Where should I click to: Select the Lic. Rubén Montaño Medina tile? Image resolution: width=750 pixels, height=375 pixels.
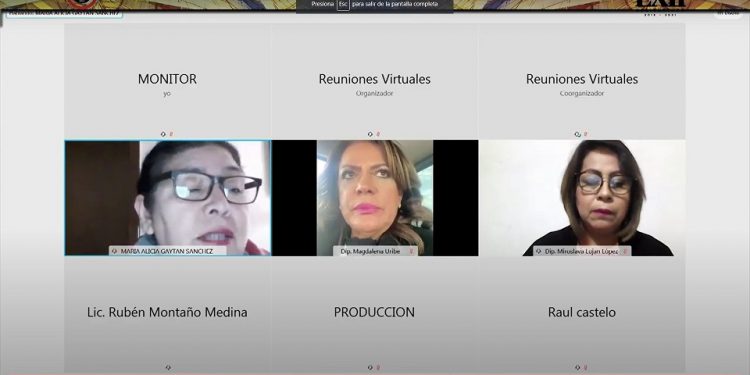click(167, 315)
